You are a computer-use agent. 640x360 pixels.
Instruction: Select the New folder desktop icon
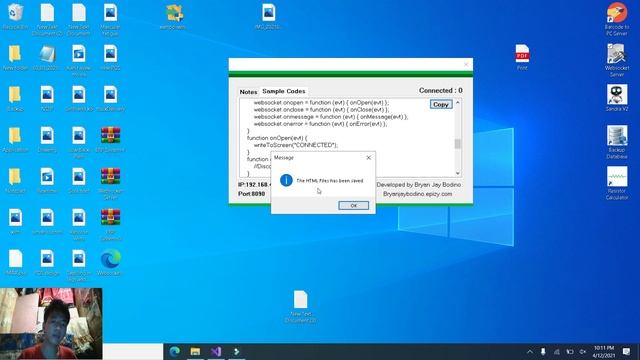point(15,58)
